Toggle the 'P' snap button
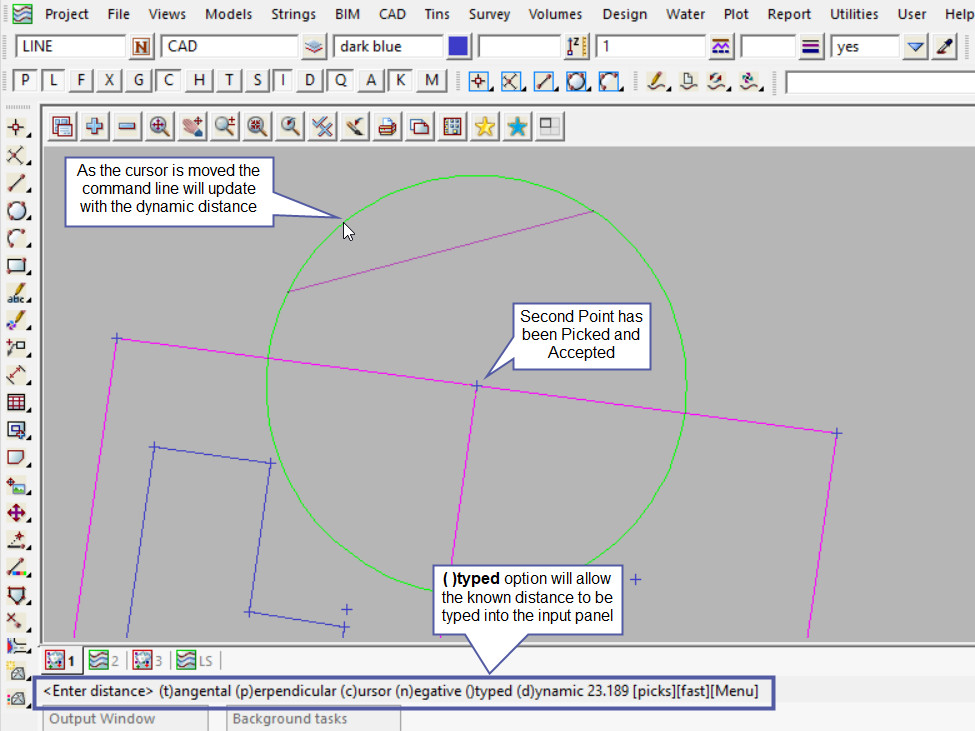 click(x=25, y=81)
